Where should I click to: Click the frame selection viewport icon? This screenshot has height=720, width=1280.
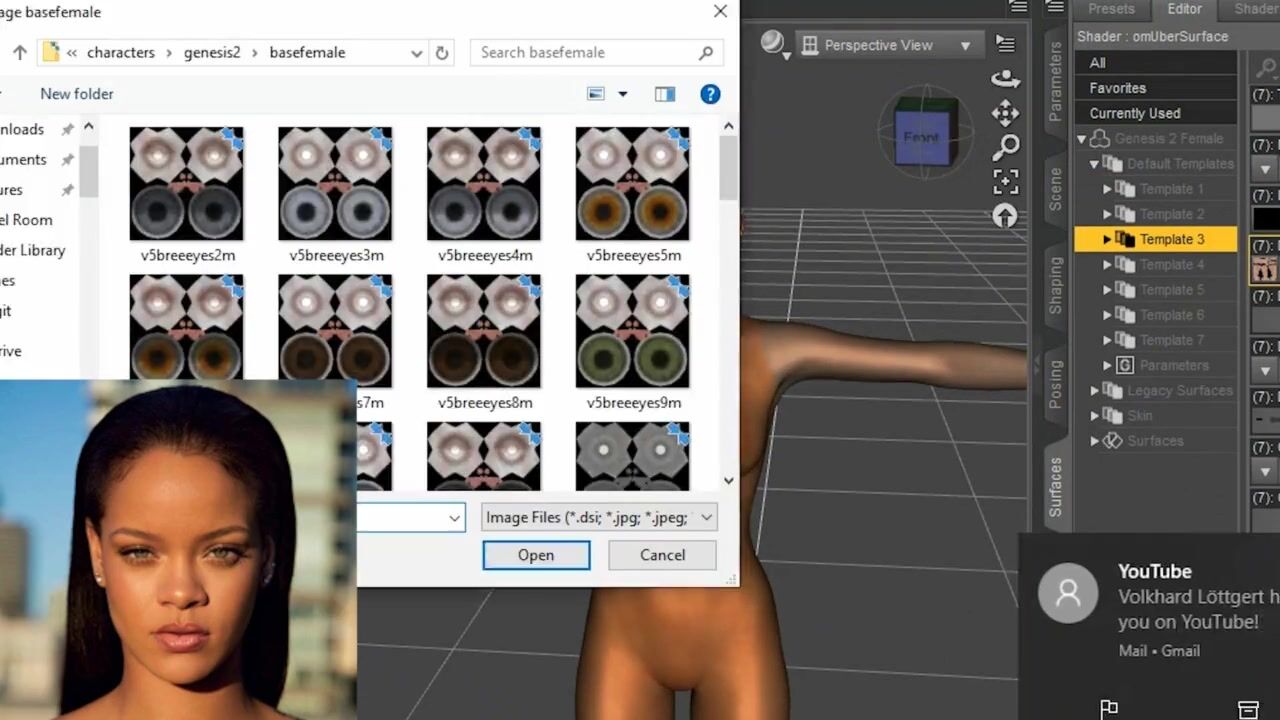coord(1005,182)
